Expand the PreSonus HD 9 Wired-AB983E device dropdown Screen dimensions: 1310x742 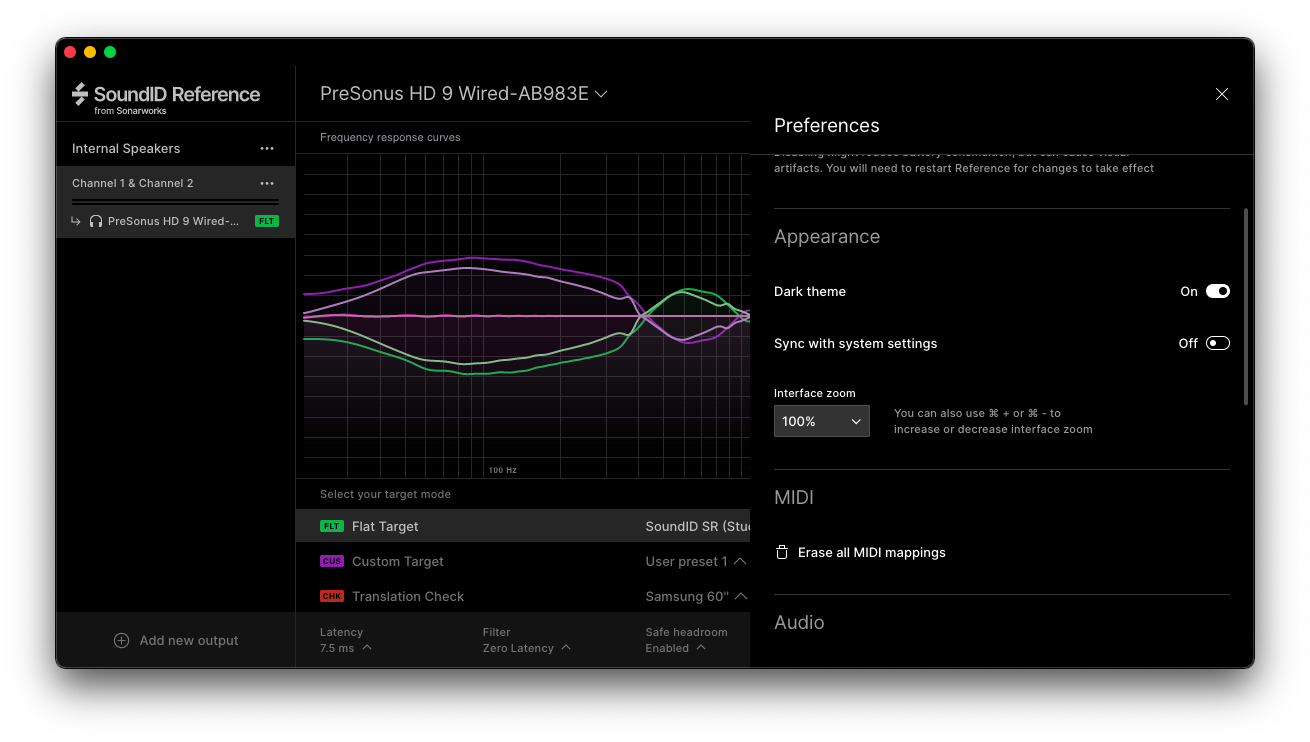coord(464,94)
